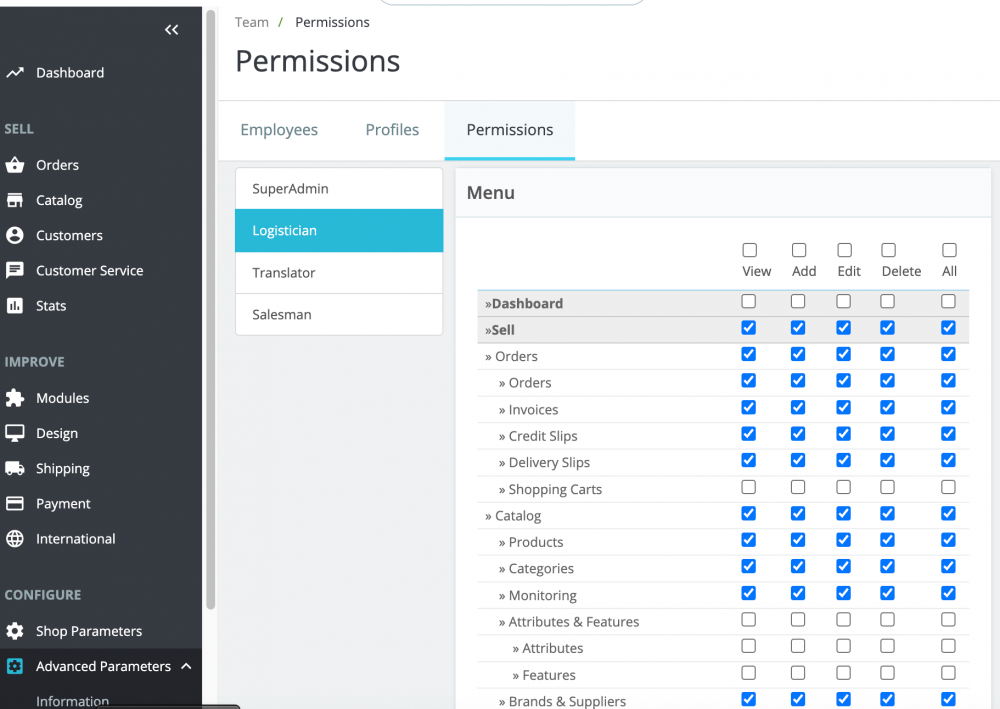Uncheck Delete permission for Invoices row
Screen dimensions: 1000x709
(x=887, y=407)
